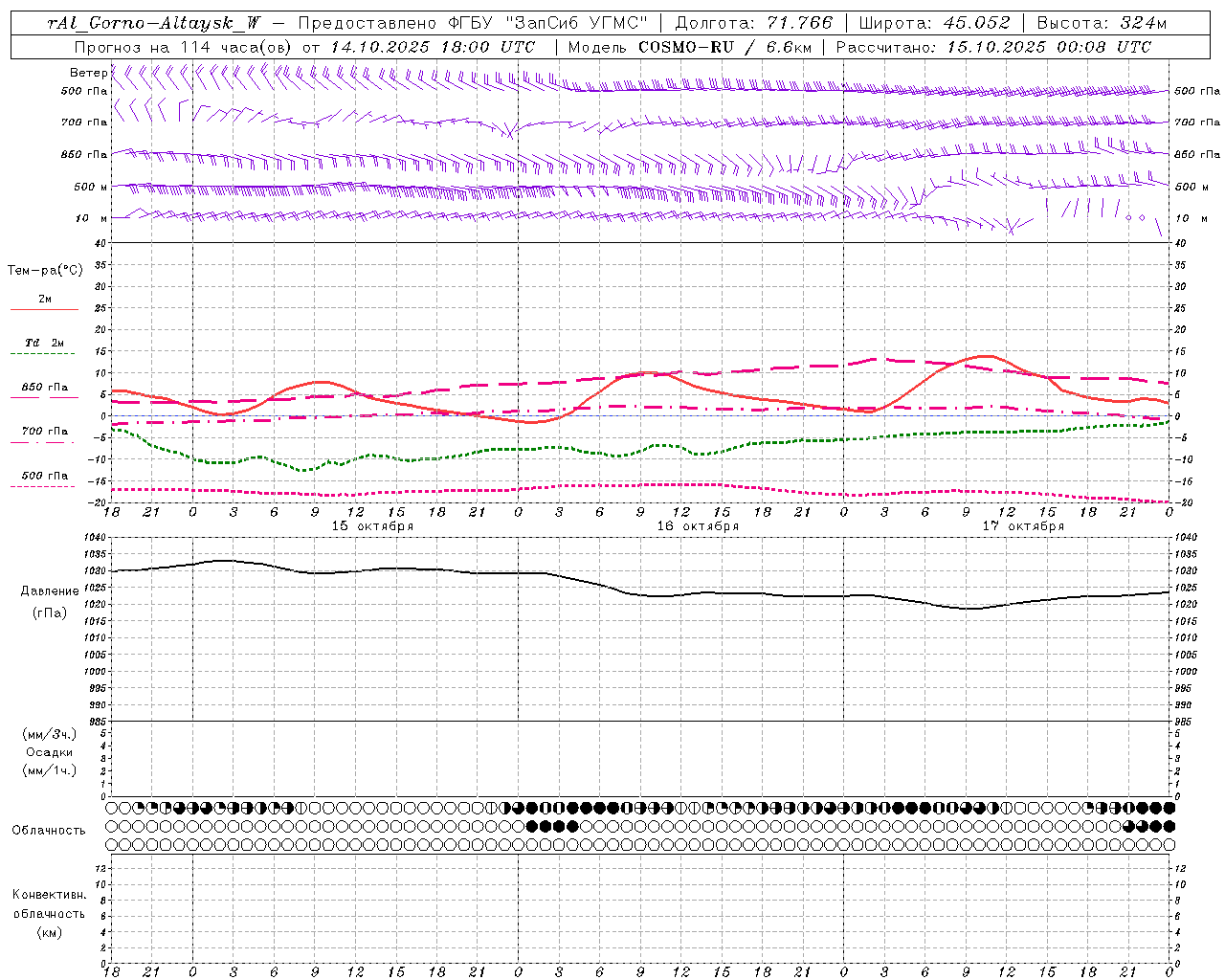Click the (мм/3ч.) precipitation unit label
Screen dimensions: 1225x980
[49, 734]
